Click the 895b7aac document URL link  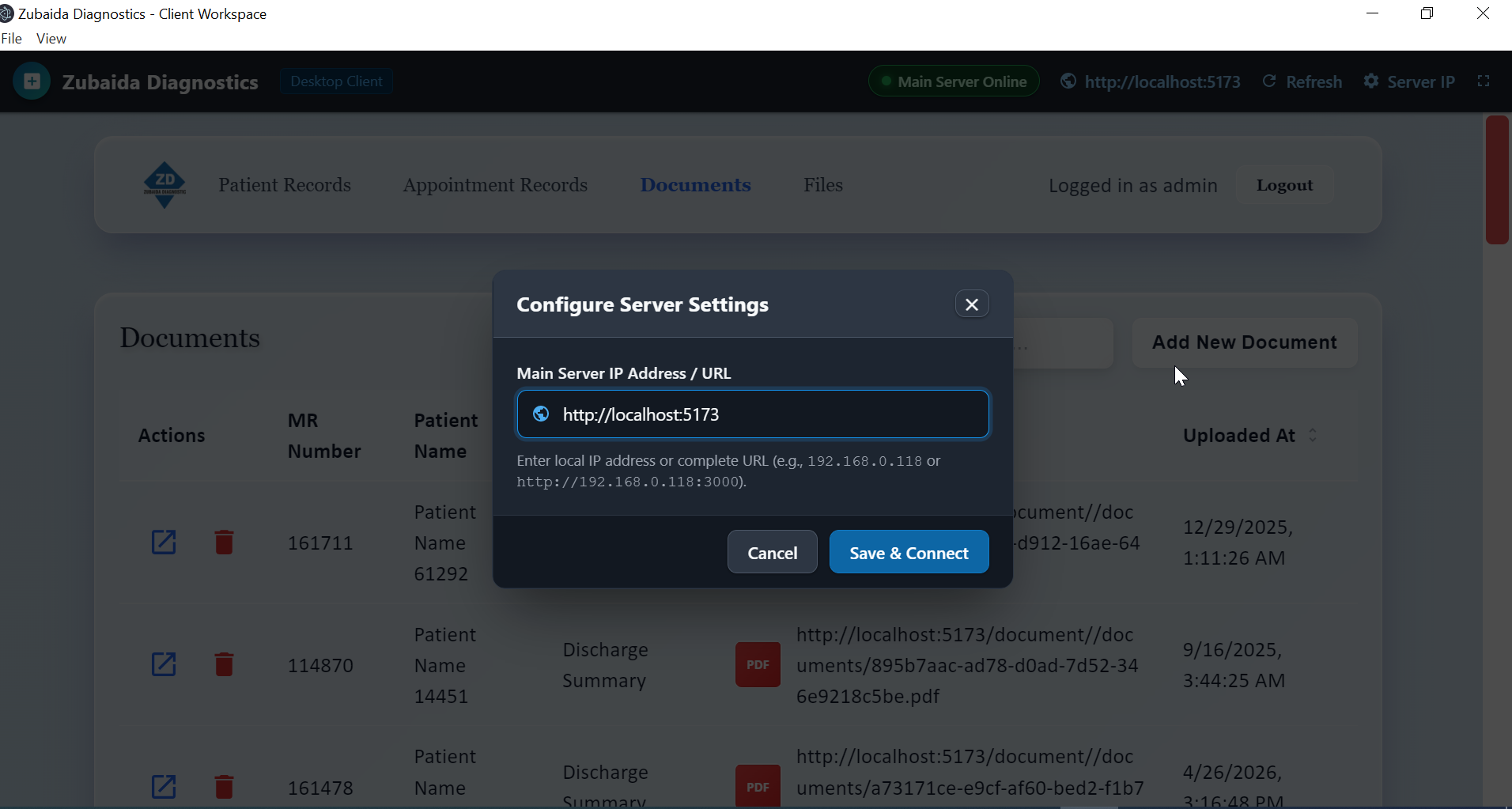coord(967,666)
